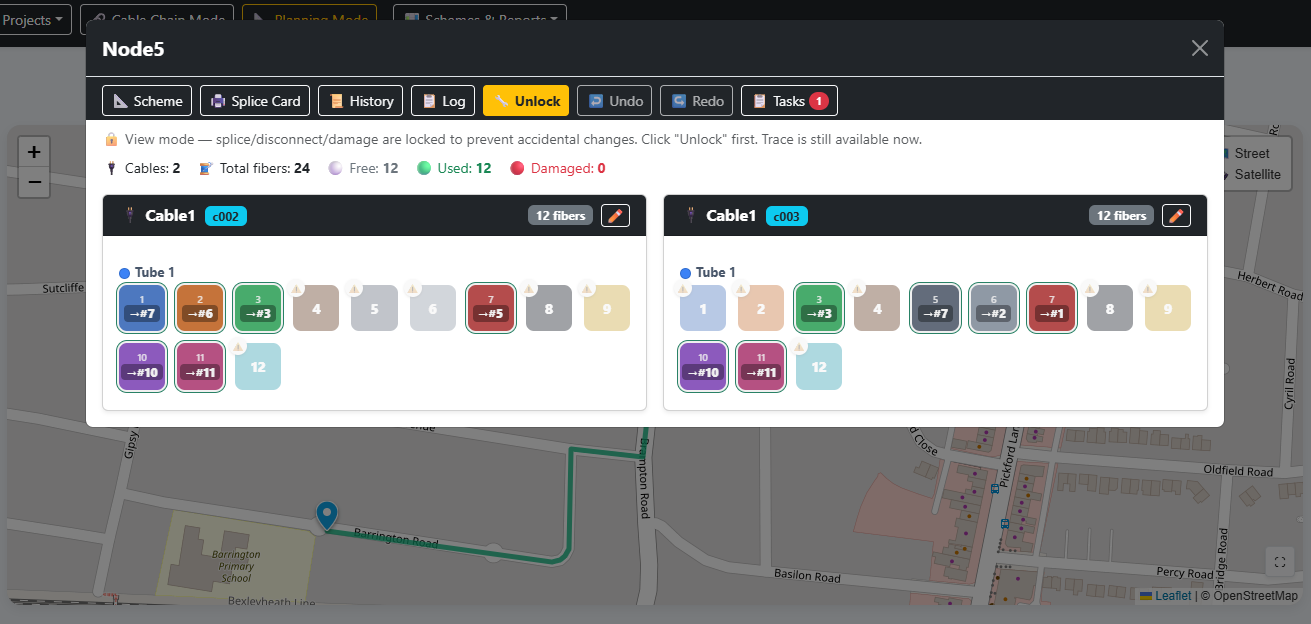Image resolution: width=1311 pixels, height=624 pixels.
Task: Select free fiber 4 in cable c002
Action: click(x=316, y=308)
